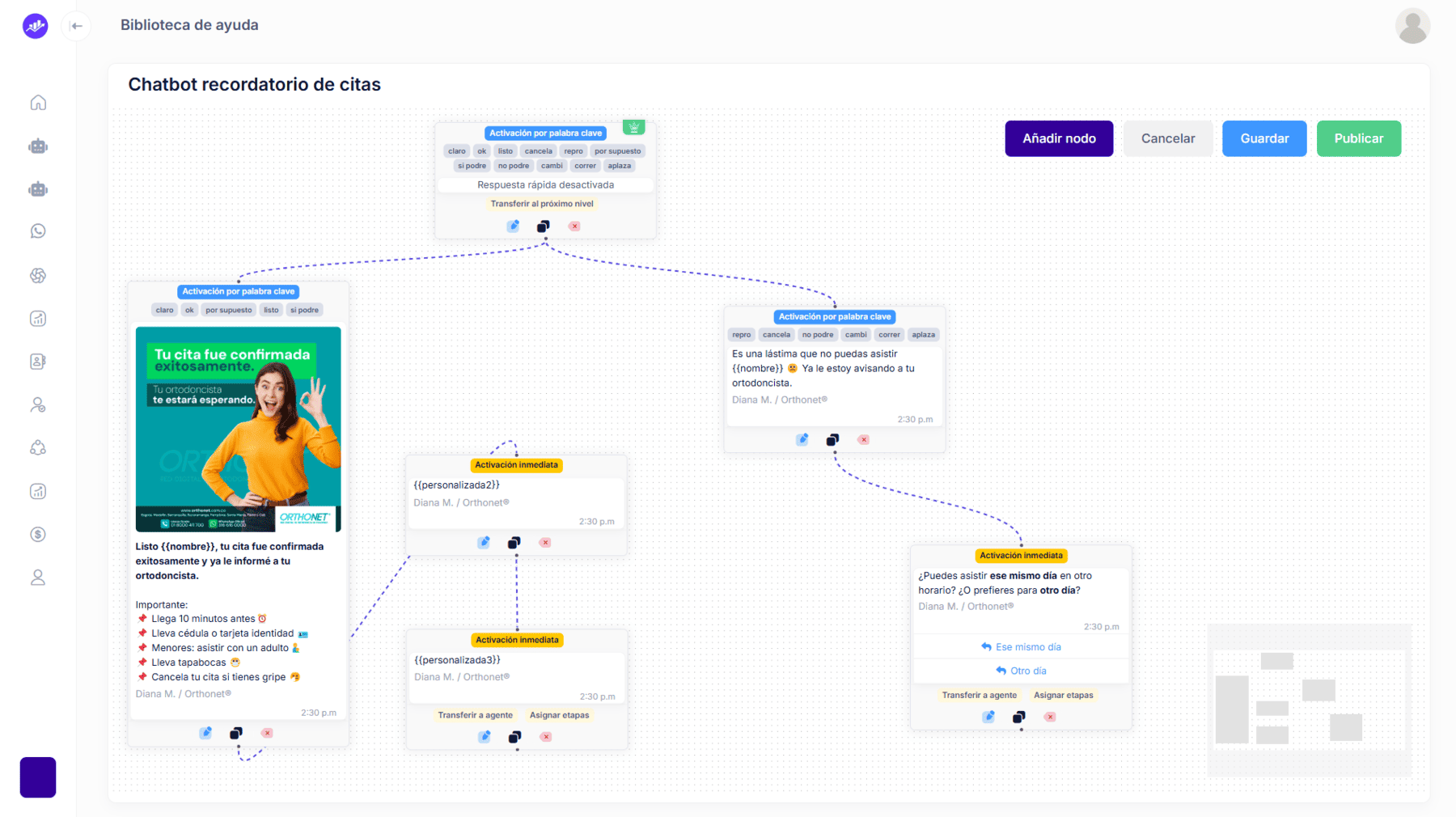Open the WhatsApp section in the sidebar
This screenshot has height=817, width=1456.
pyautogui.click(x=38, y=232)
